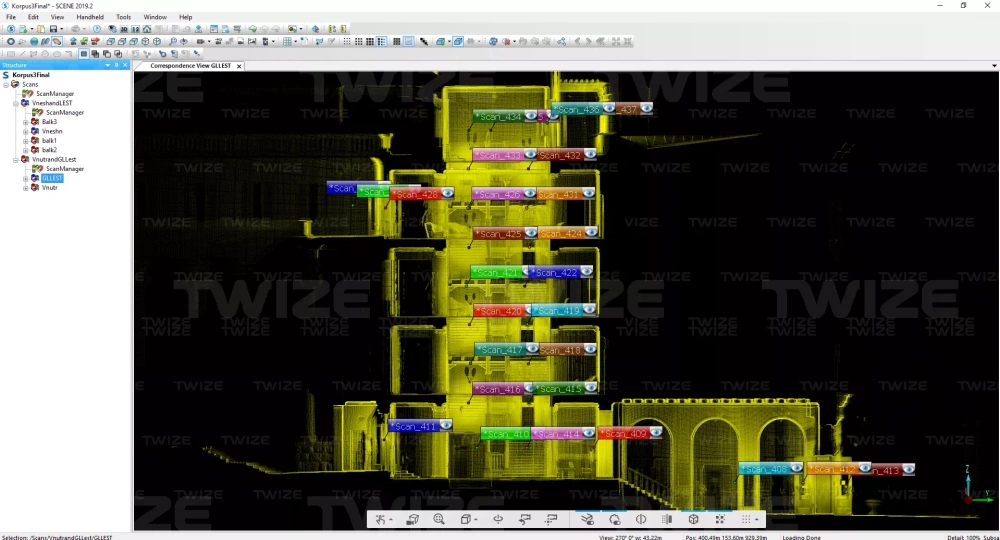Click the 3D cube icon in bottom toolbar
Image resolution: width=1000 pixels, height=540 pixels.
[x=693, y=520]
